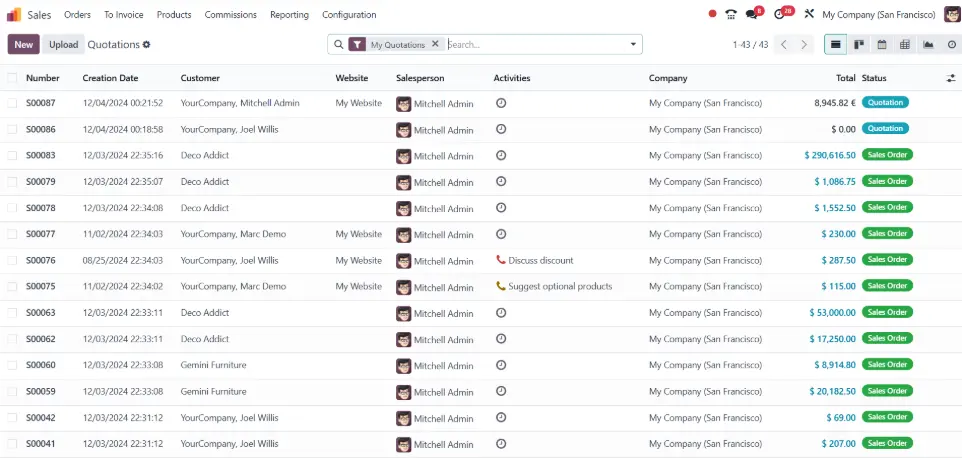Open the Configuration menu
The height and width of the screenshot is (458, 962).
pyautogui.click(x=349, y=15)
